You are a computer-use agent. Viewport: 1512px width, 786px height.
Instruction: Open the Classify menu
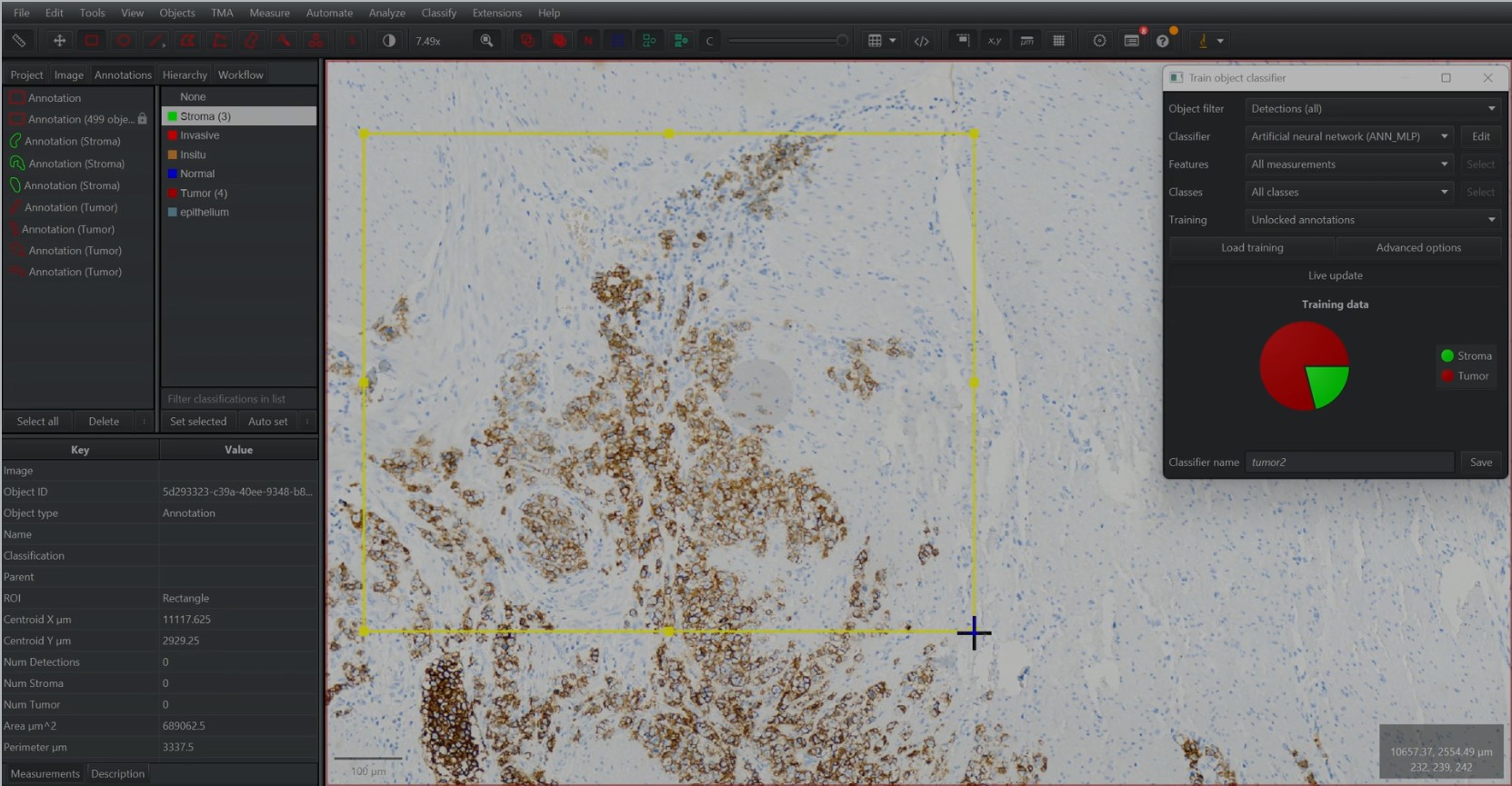tap(438, 13)
